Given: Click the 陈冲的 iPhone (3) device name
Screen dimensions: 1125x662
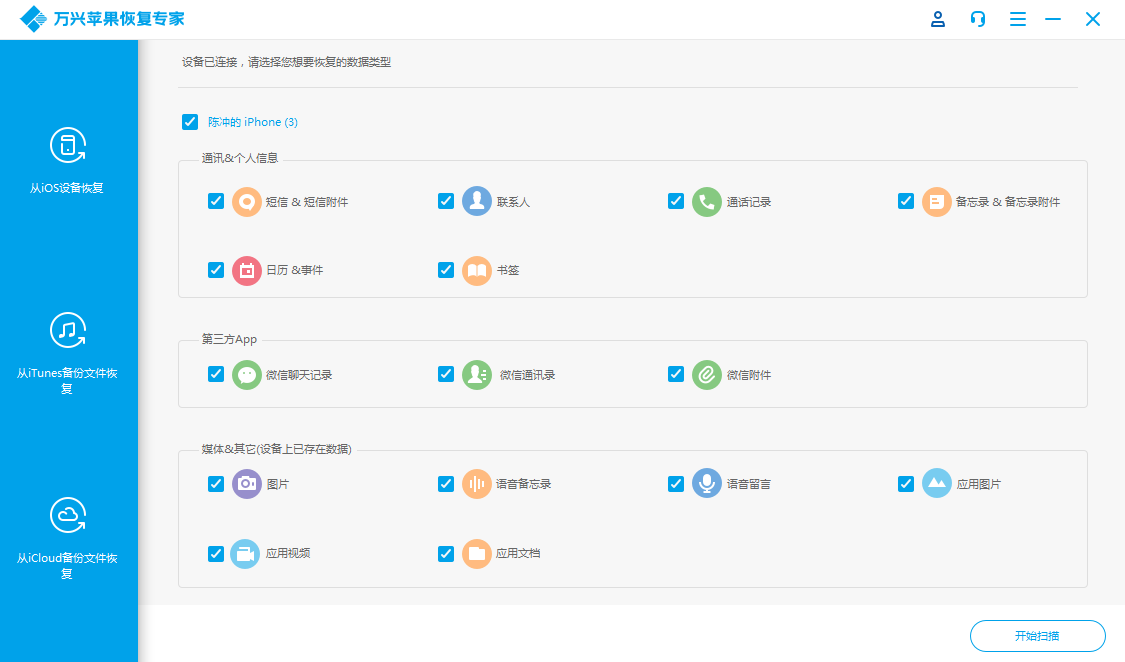Looking at the screenshot, I should point(253,122).
